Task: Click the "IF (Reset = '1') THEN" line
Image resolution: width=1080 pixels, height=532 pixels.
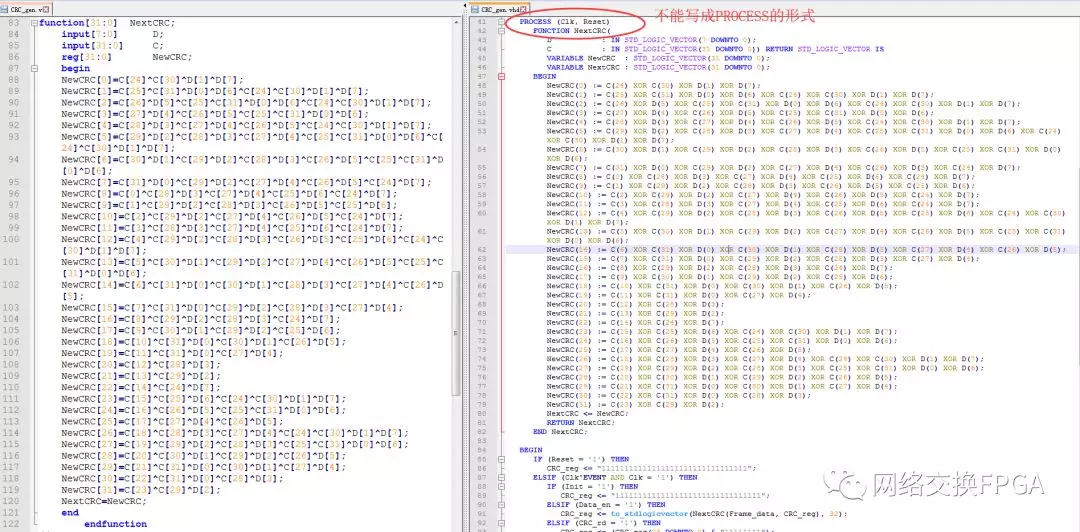Action: (581, 459)
